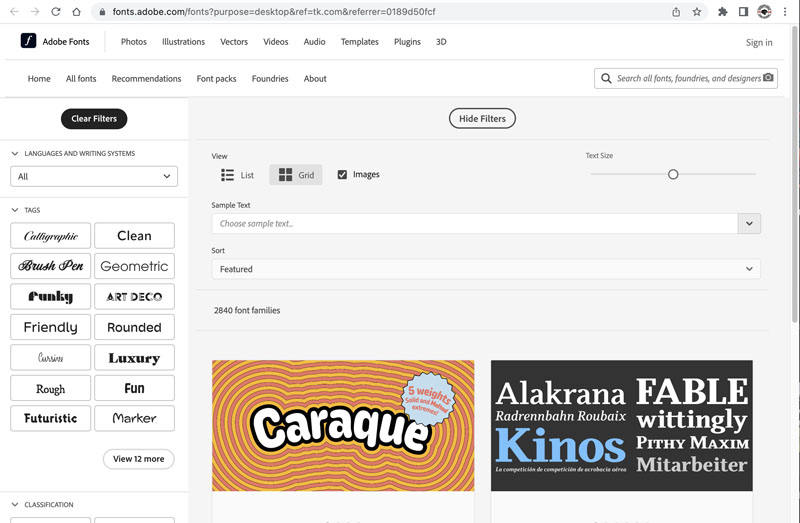
Task: Open the browser home page
Action: (77, 12)
